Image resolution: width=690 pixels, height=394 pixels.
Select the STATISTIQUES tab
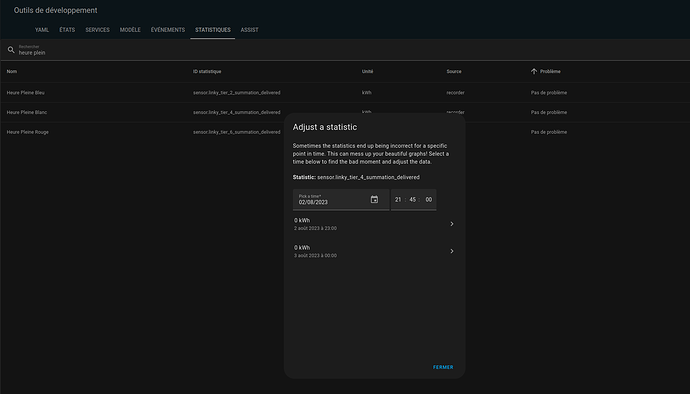click(213, 30)
